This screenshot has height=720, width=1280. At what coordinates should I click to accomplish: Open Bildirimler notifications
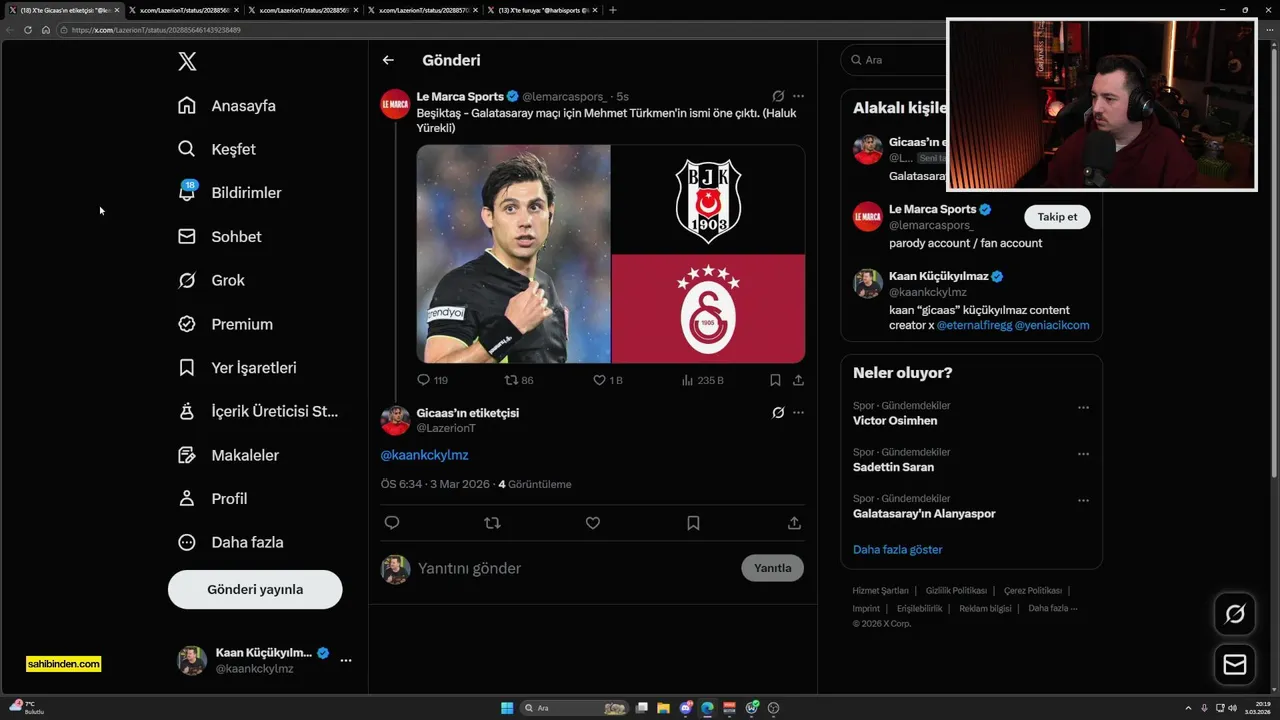[229, 193]
